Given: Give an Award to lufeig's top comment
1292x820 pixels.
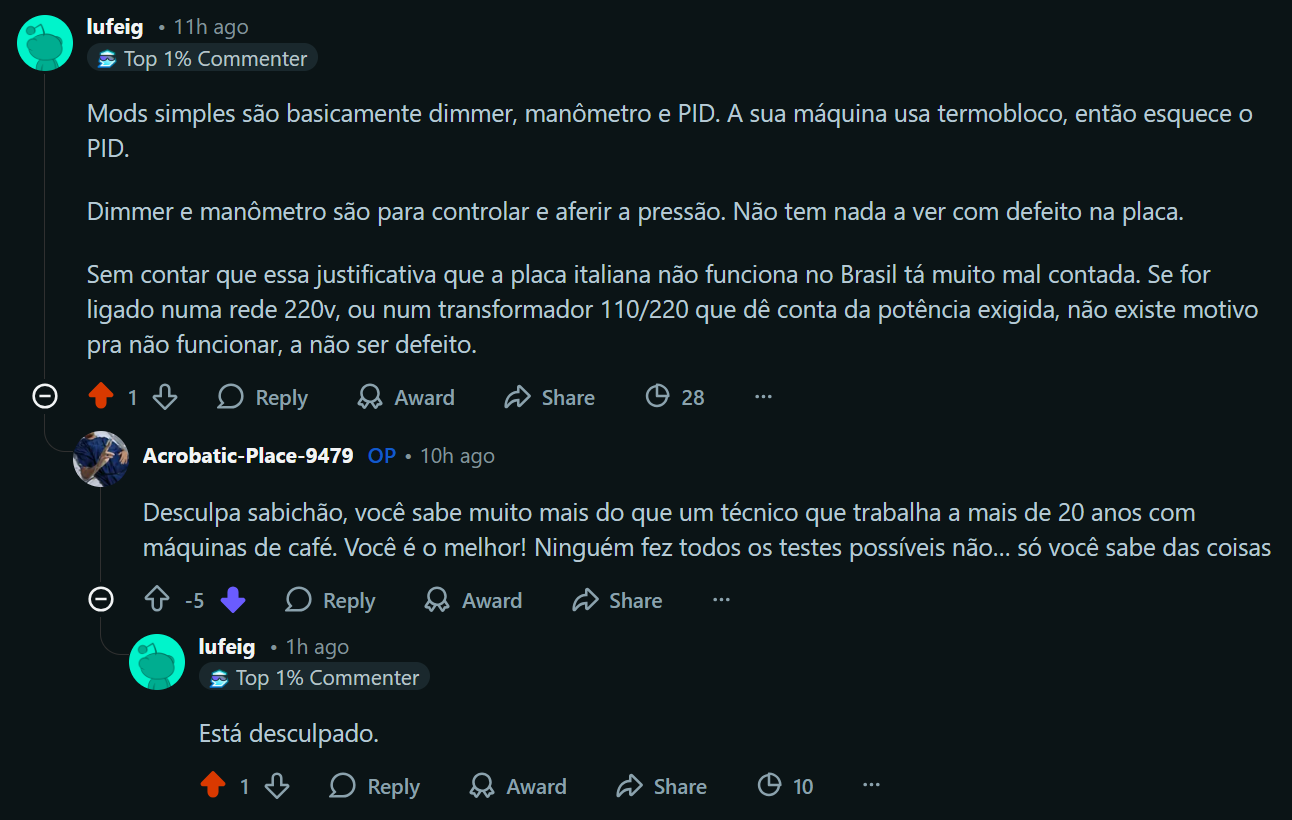Looking at the screenshot, I should [x=406, y=397].
